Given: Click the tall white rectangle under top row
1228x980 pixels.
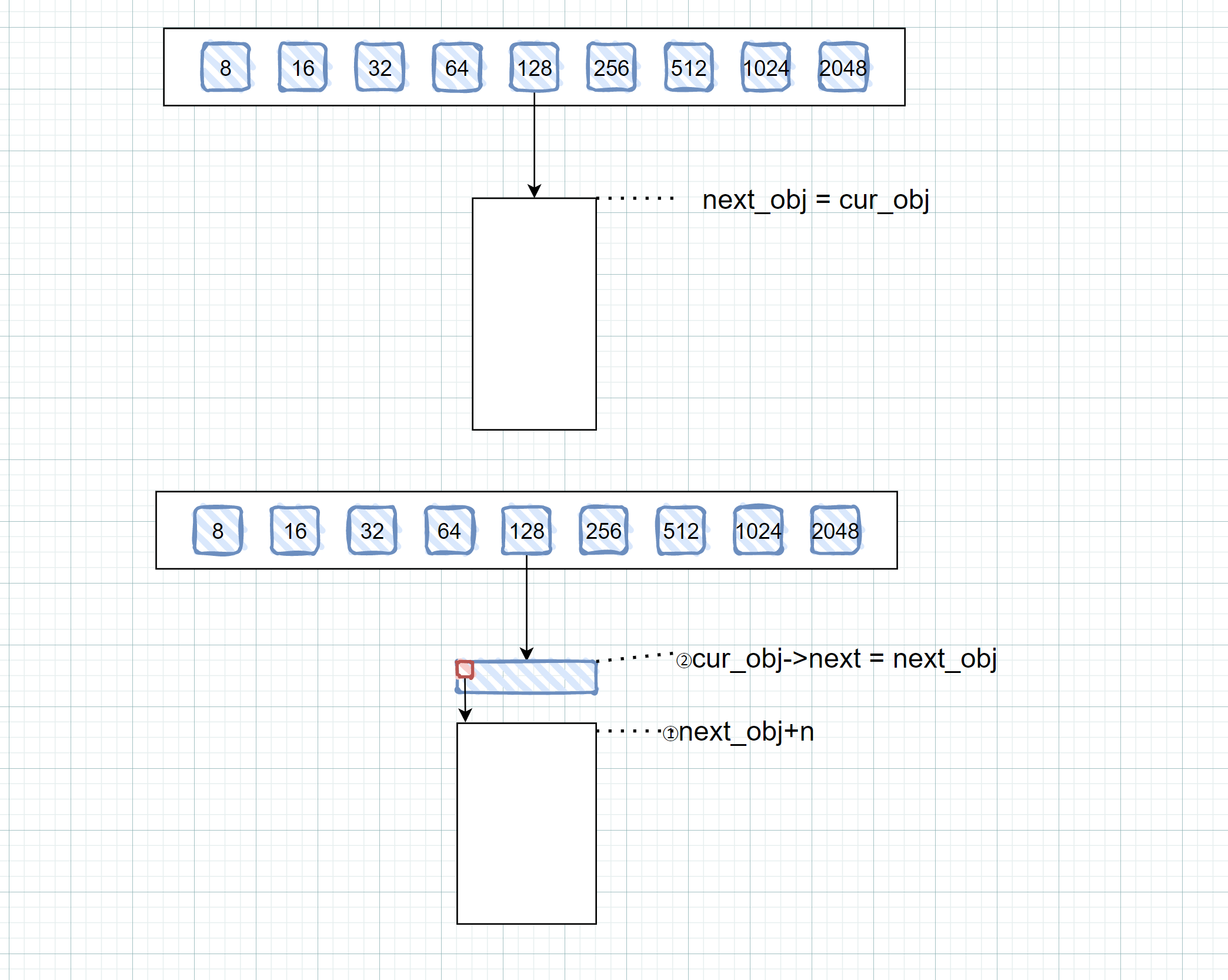Looking at the screenshot, I should point(534,314).
